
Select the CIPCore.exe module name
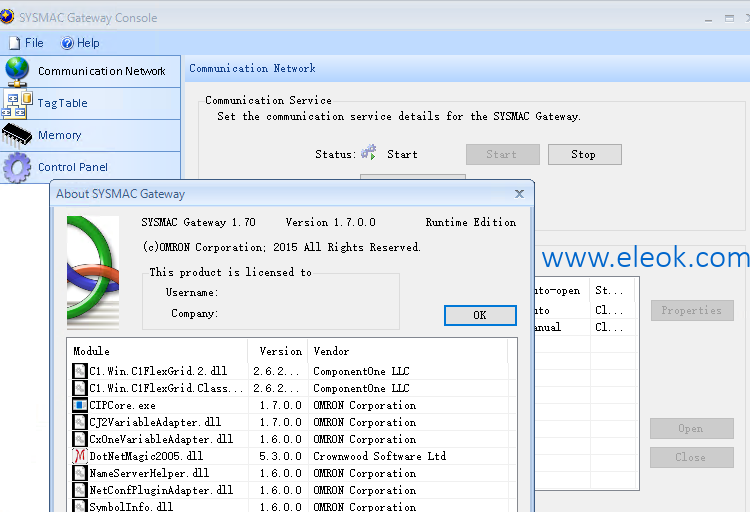122,405
